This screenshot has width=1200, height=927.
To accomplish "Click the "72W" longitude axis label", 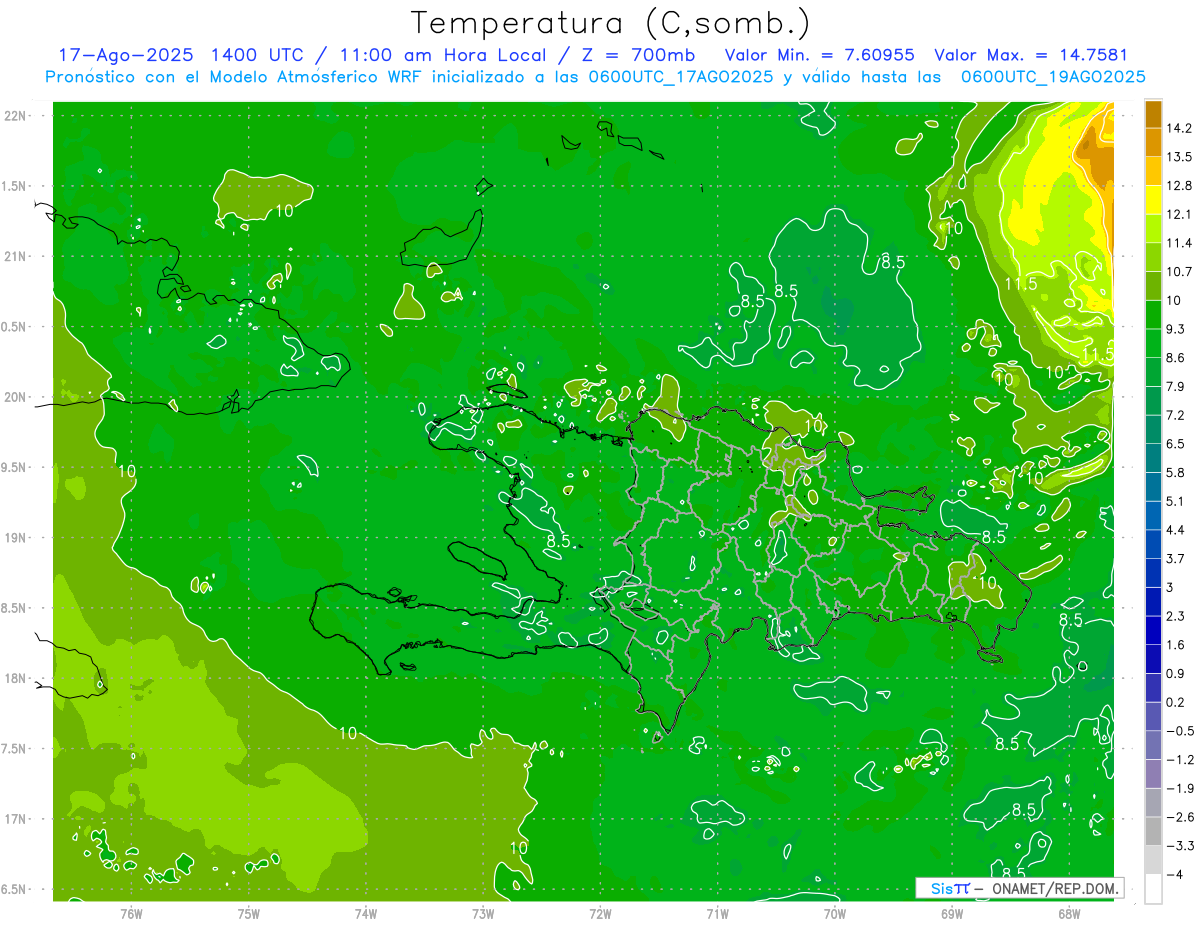I will (600, 914).
